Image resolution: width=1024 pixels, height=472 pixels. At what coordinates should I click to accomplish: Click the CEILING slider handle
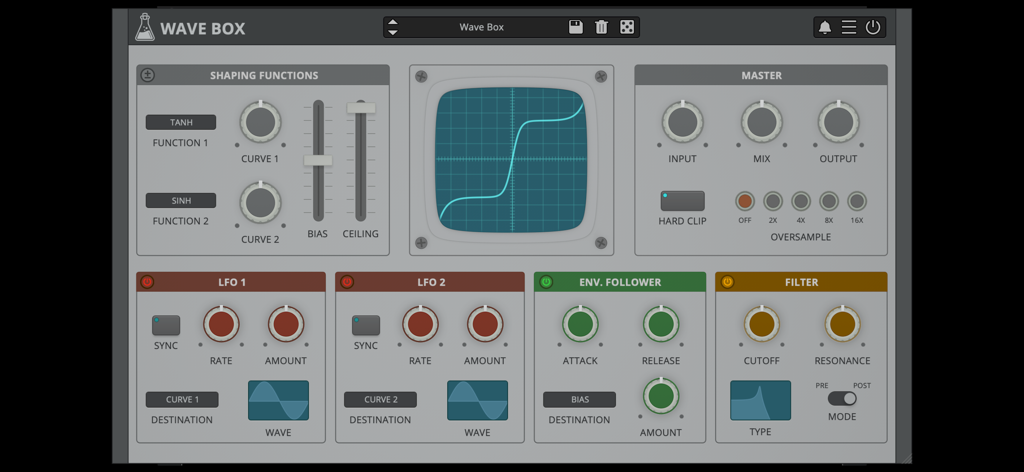360,108
